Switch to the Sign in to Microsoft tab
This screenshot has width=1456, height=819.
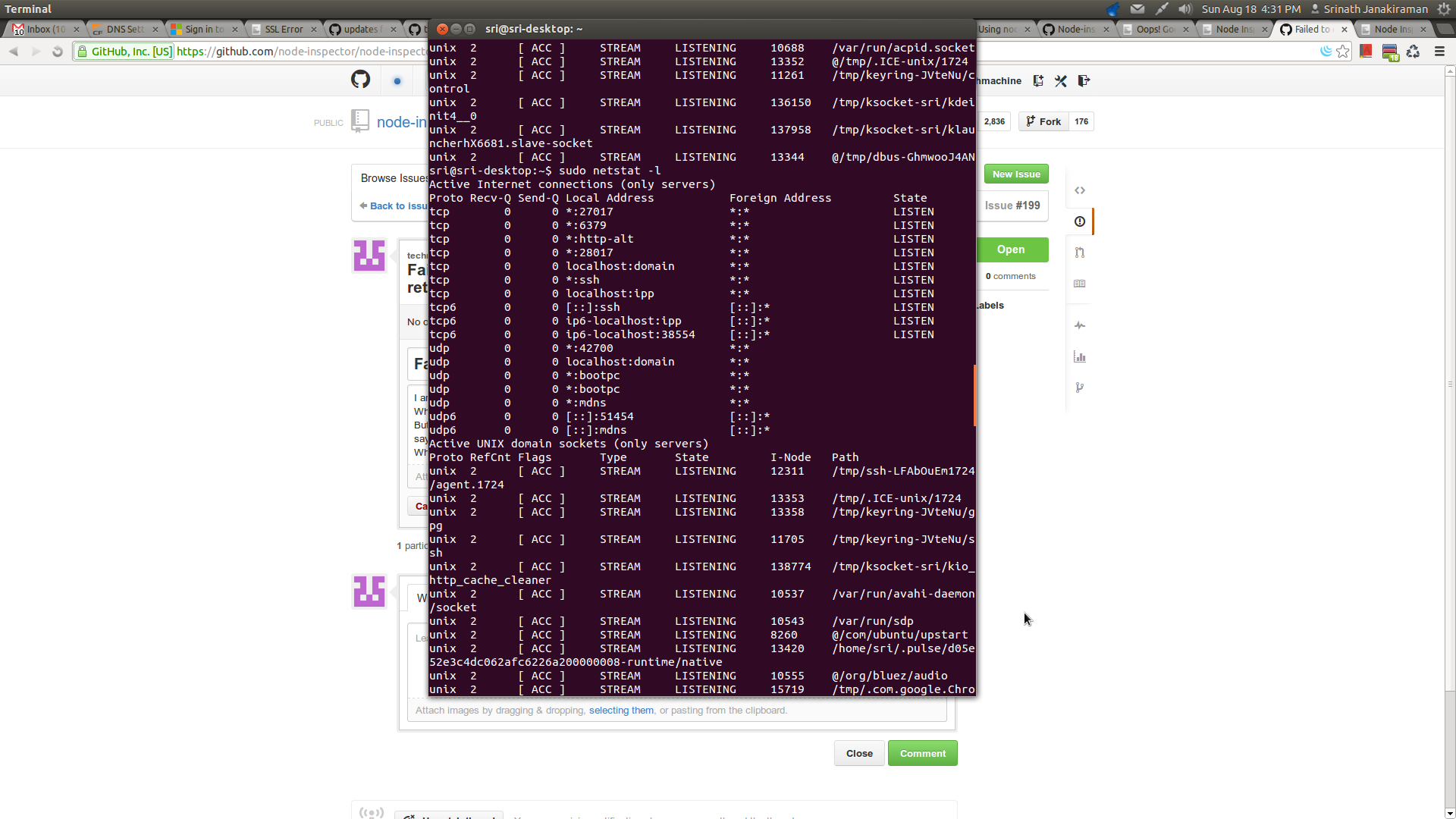click(x=204, y=29)
